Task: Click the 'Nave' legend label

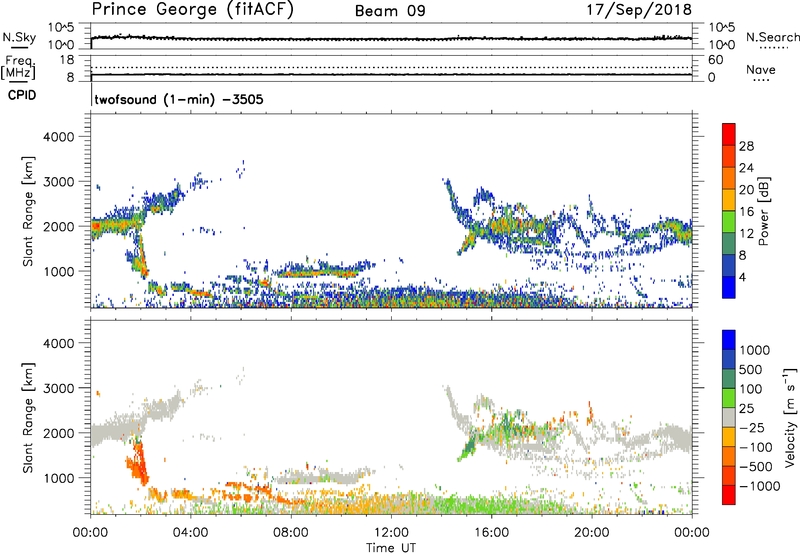Action: 761,70
